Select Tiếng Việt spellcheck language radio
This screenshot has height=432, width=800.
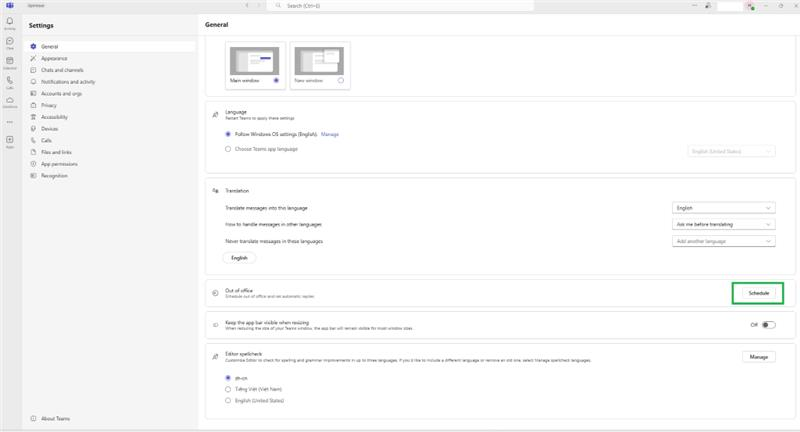click(x=228, y=389)
